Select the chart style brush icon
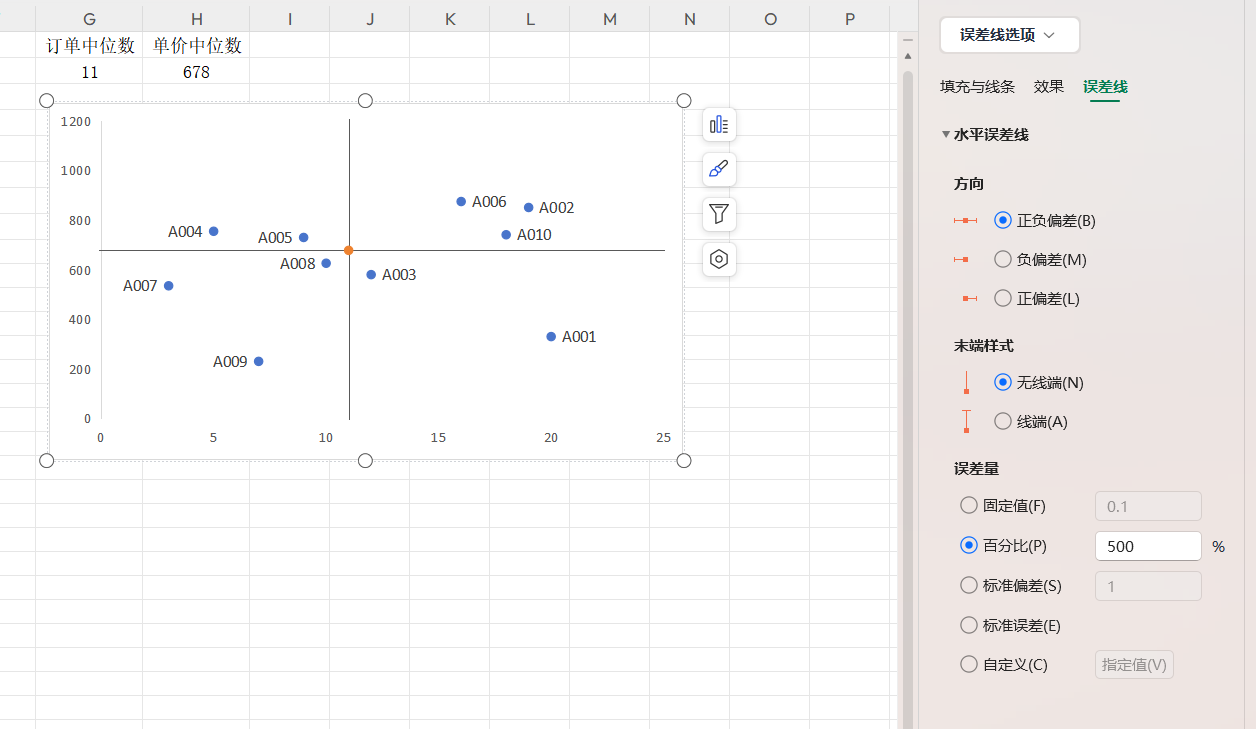Screen dimensions: 1256x729 point(719,169)
